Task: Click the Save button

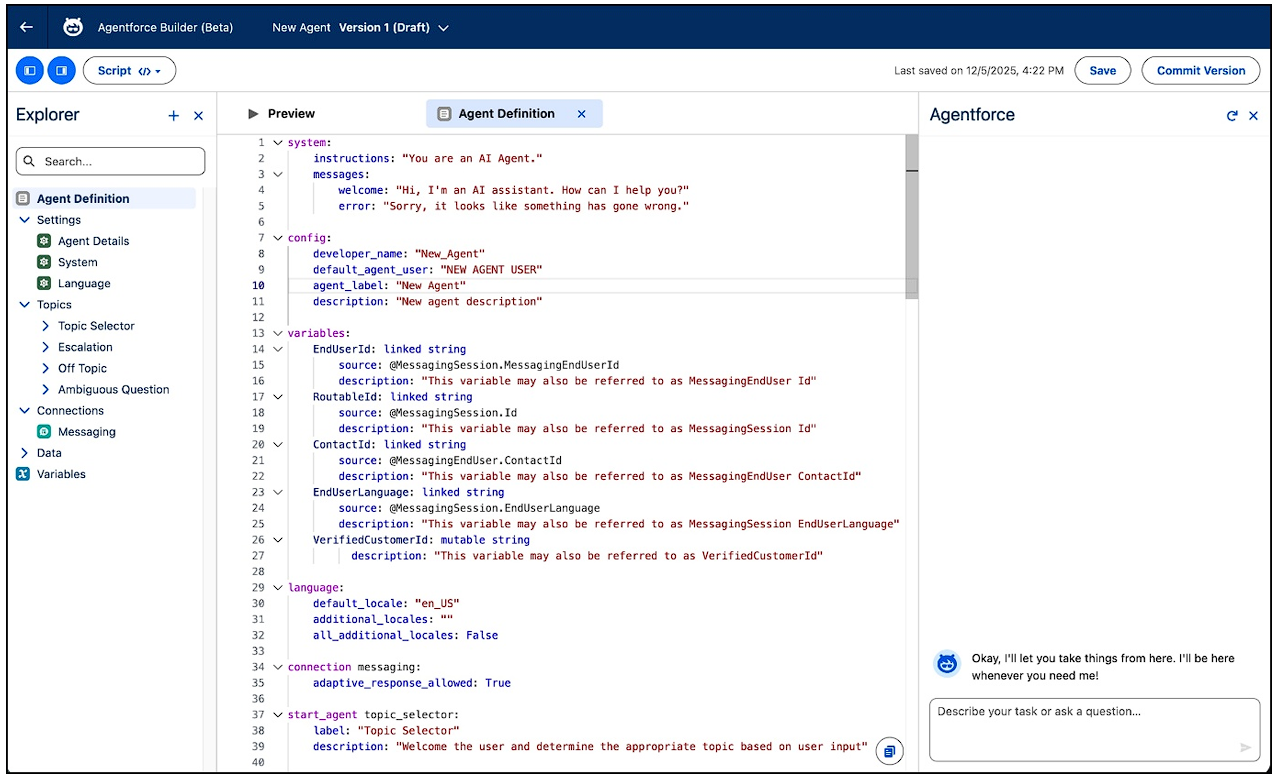Action: pyautogui.click(x=1103, y=71)
